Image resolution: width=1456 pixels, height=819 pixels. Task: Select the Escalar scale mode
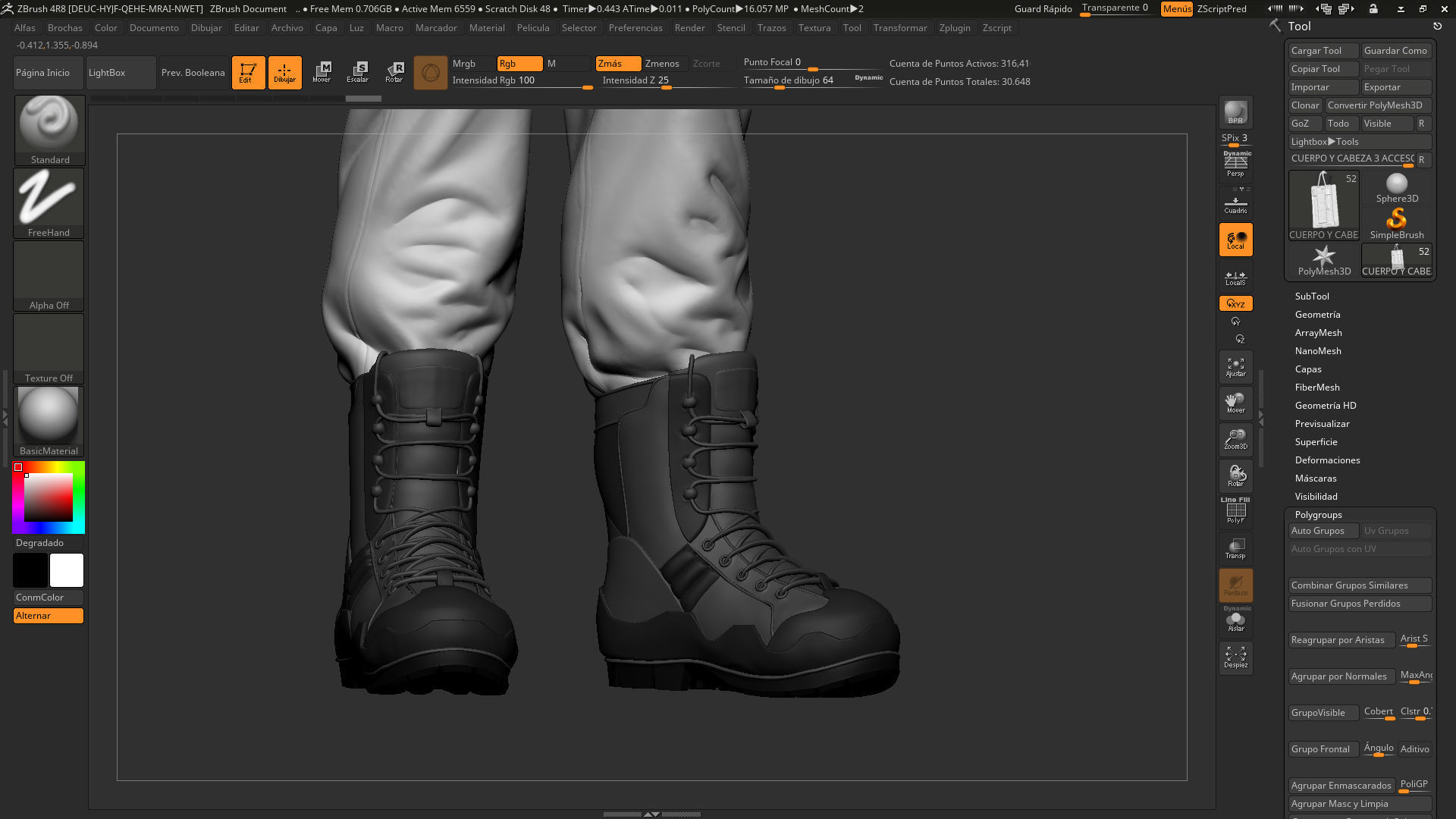pyautogui.click(x=358, y=72)
